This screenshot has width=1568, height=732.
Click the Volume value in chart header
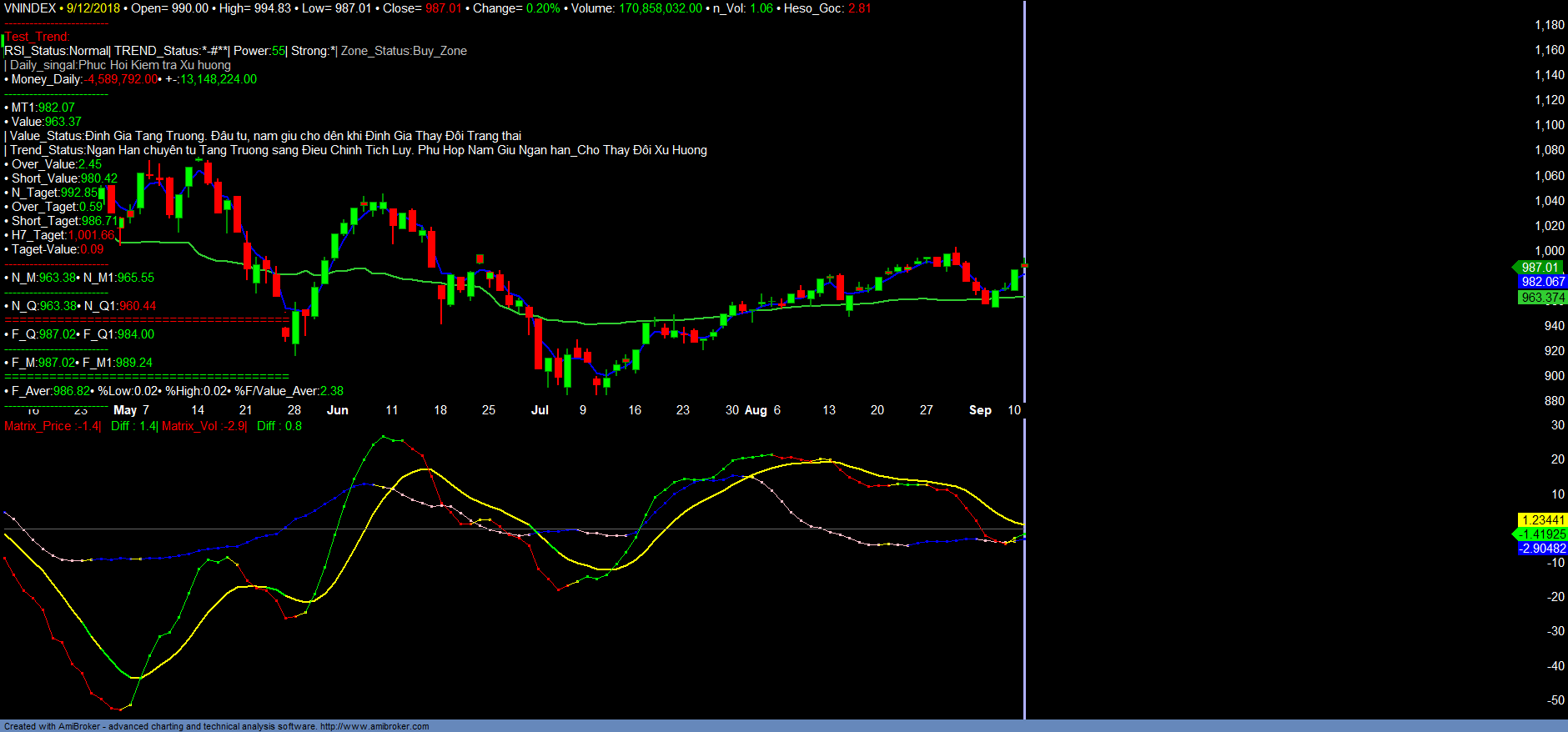pos(660,8)
